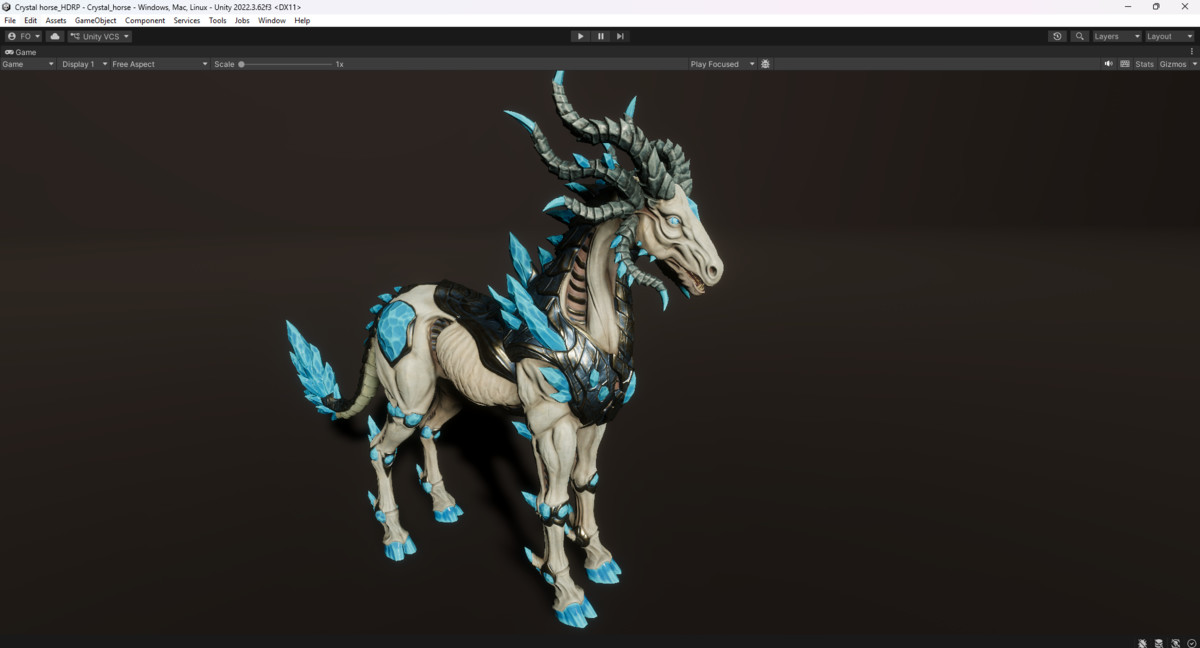The width and height of the screenshot is (1200, 648).
Task: Open the Services menu
Action: pos(187,20)
